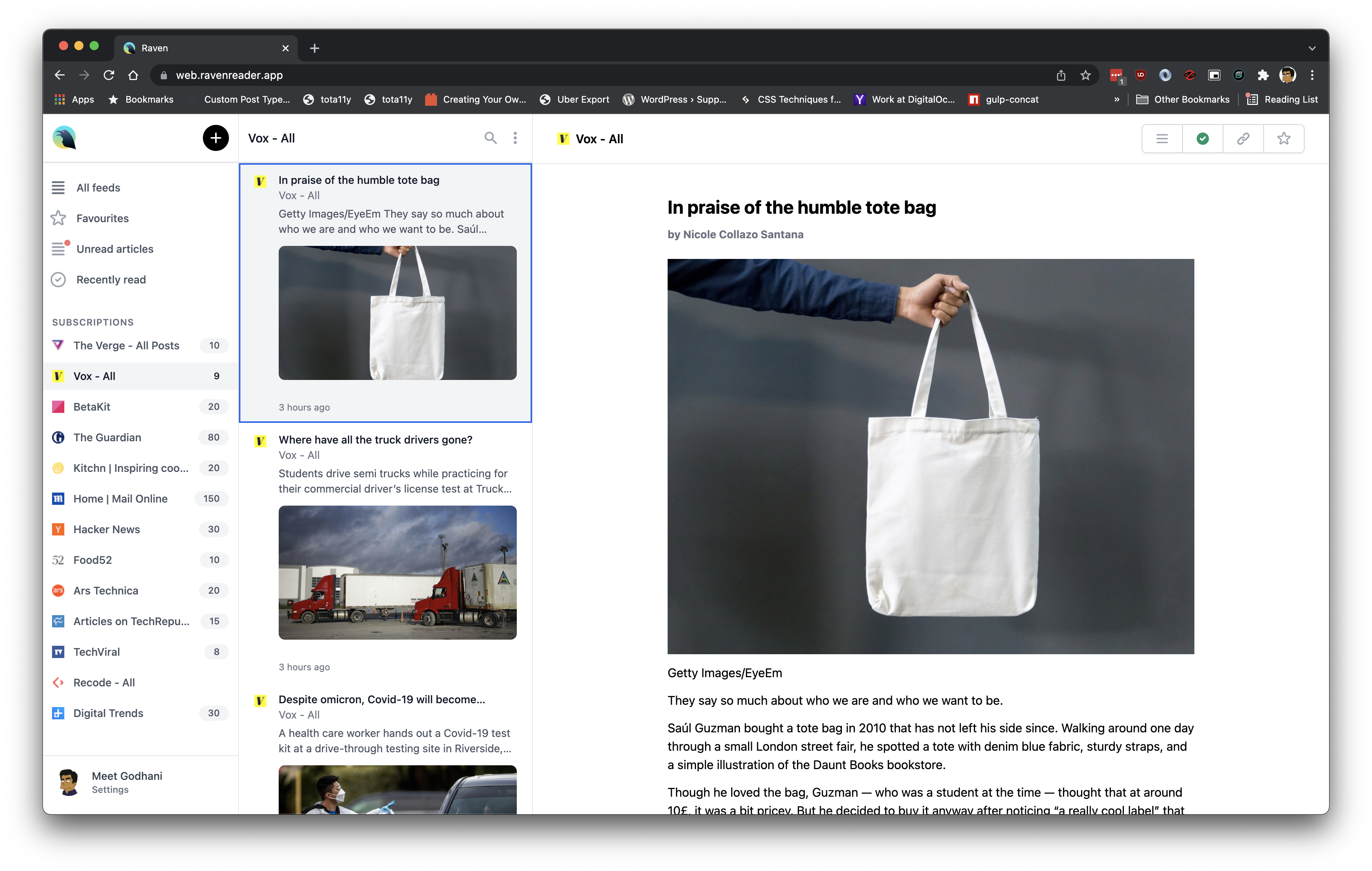Open Extensions puzzle icon
1372x871 pixels.
click(1263, 75)
